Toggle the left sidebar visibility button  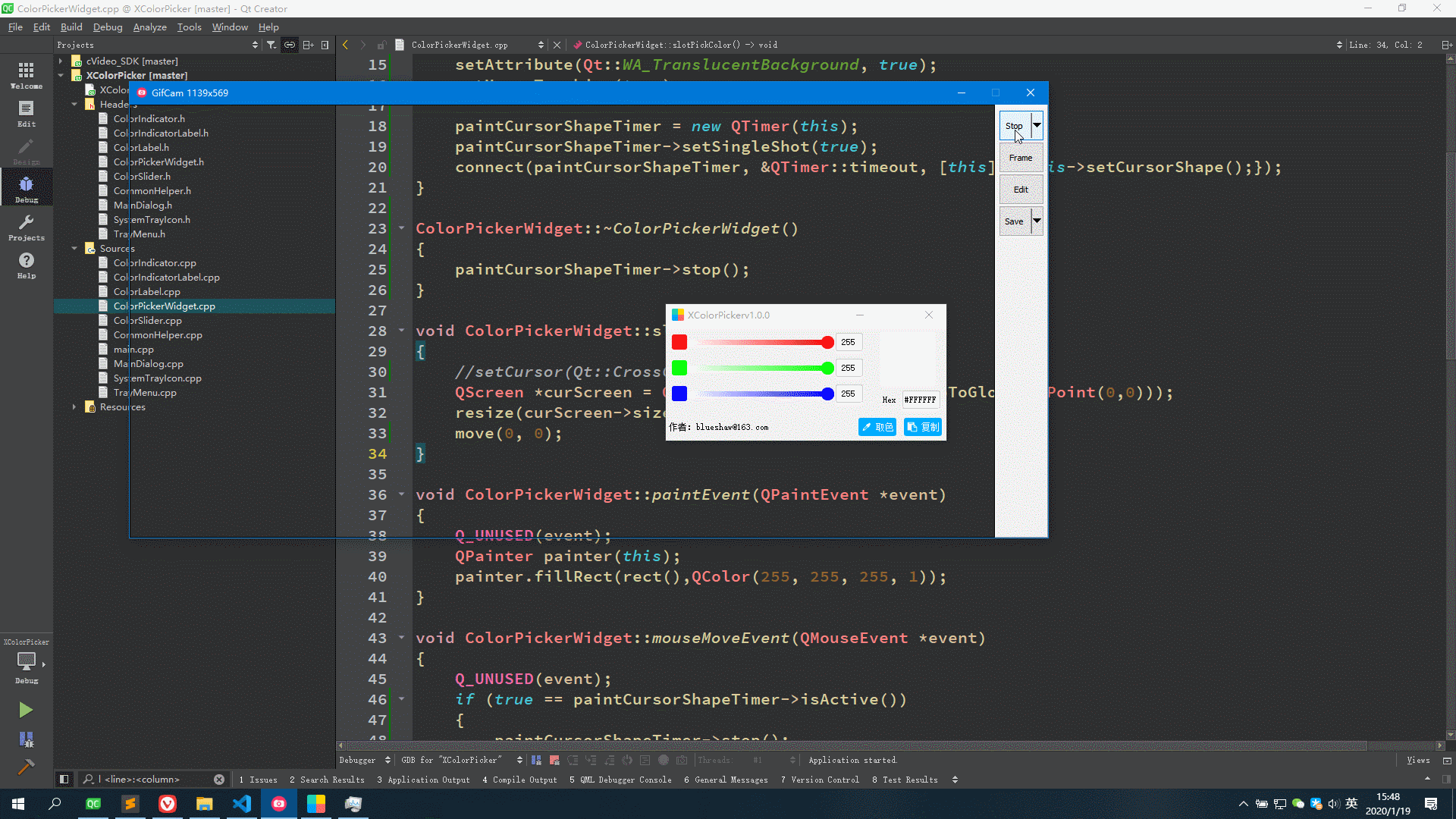[x=64, y=779]
